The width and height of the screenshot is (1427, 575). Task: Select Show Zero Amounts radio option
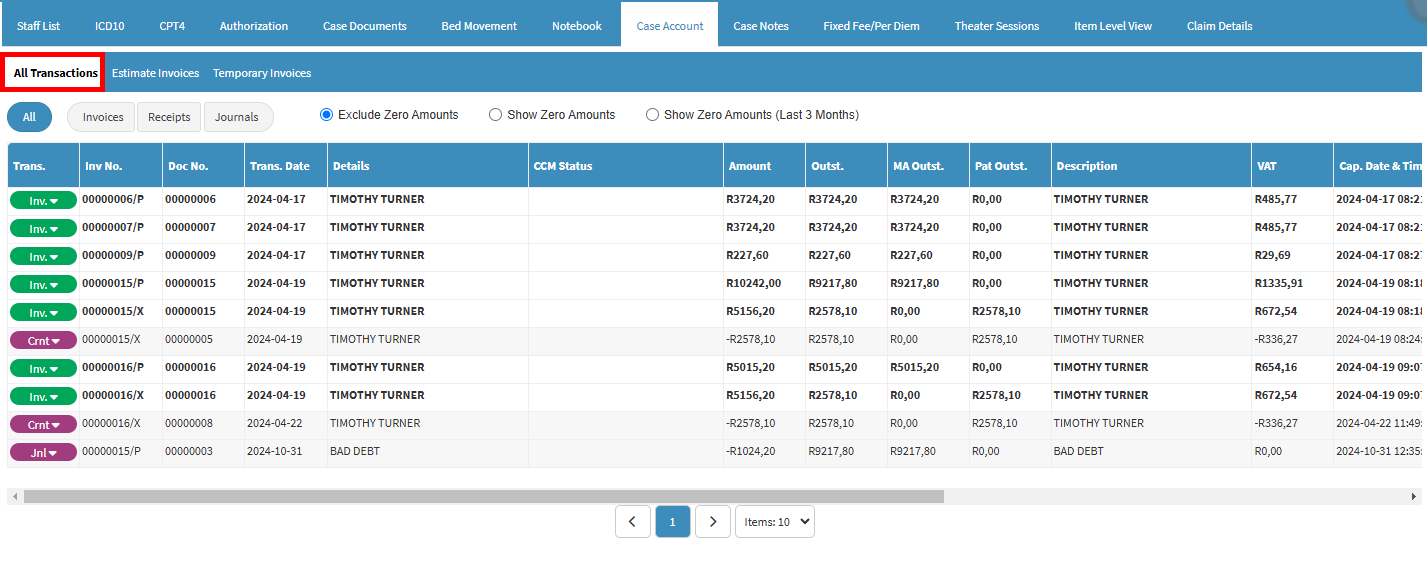(495, 115)
